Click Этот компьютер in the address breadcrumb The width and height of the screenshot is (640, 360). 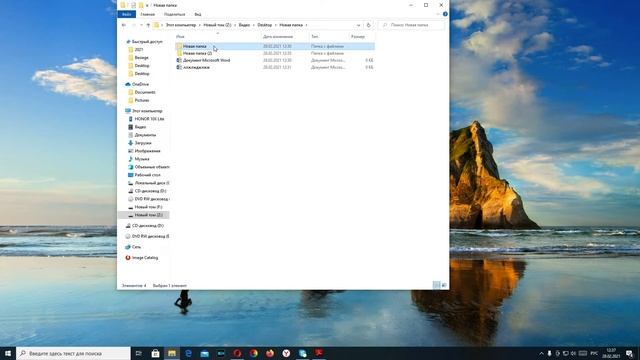pyautogui.click(x=181, y=25)
